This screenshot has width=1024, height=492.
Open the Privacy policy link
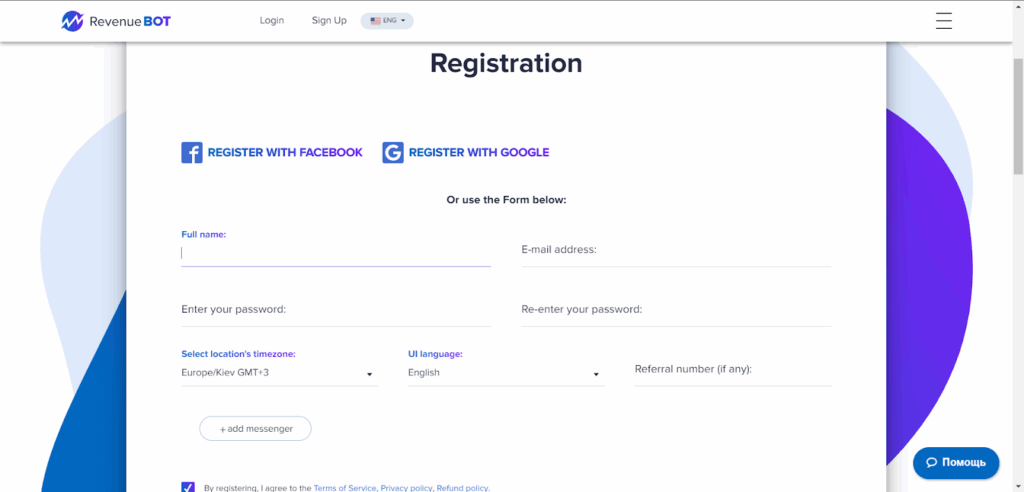point(406,488)
